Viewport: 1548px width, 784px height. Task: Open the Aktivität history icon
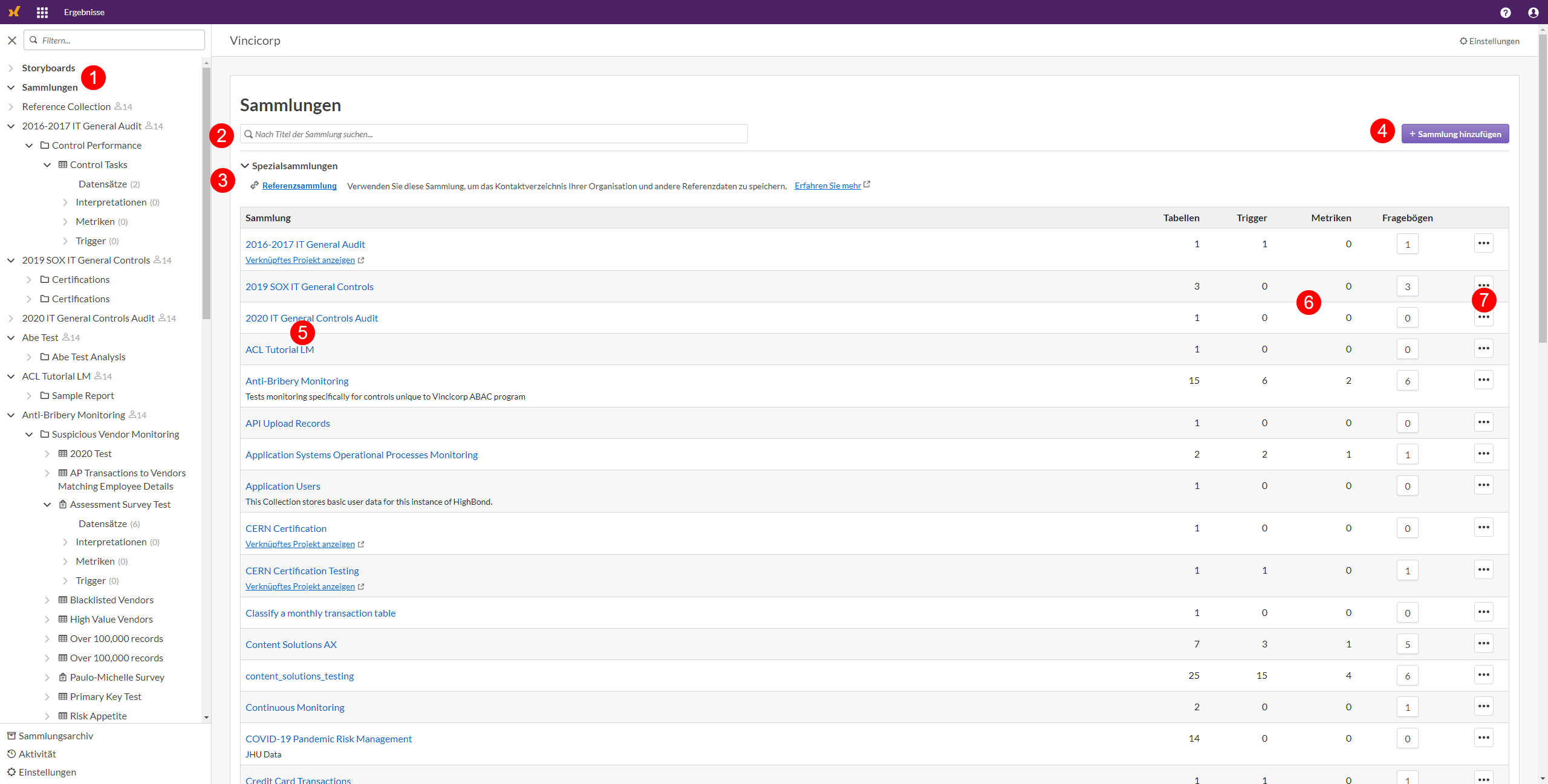pos(11,754)
